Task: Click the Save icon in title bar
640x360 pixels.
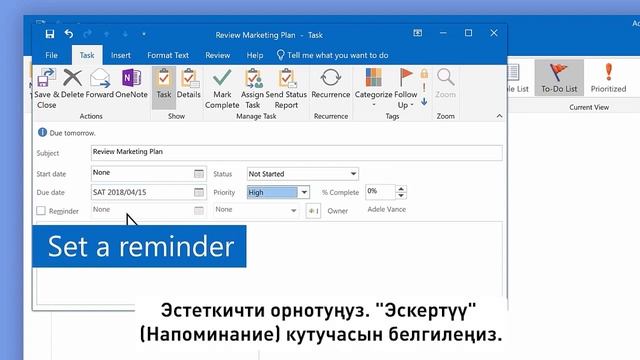Action: click(50, 34)
